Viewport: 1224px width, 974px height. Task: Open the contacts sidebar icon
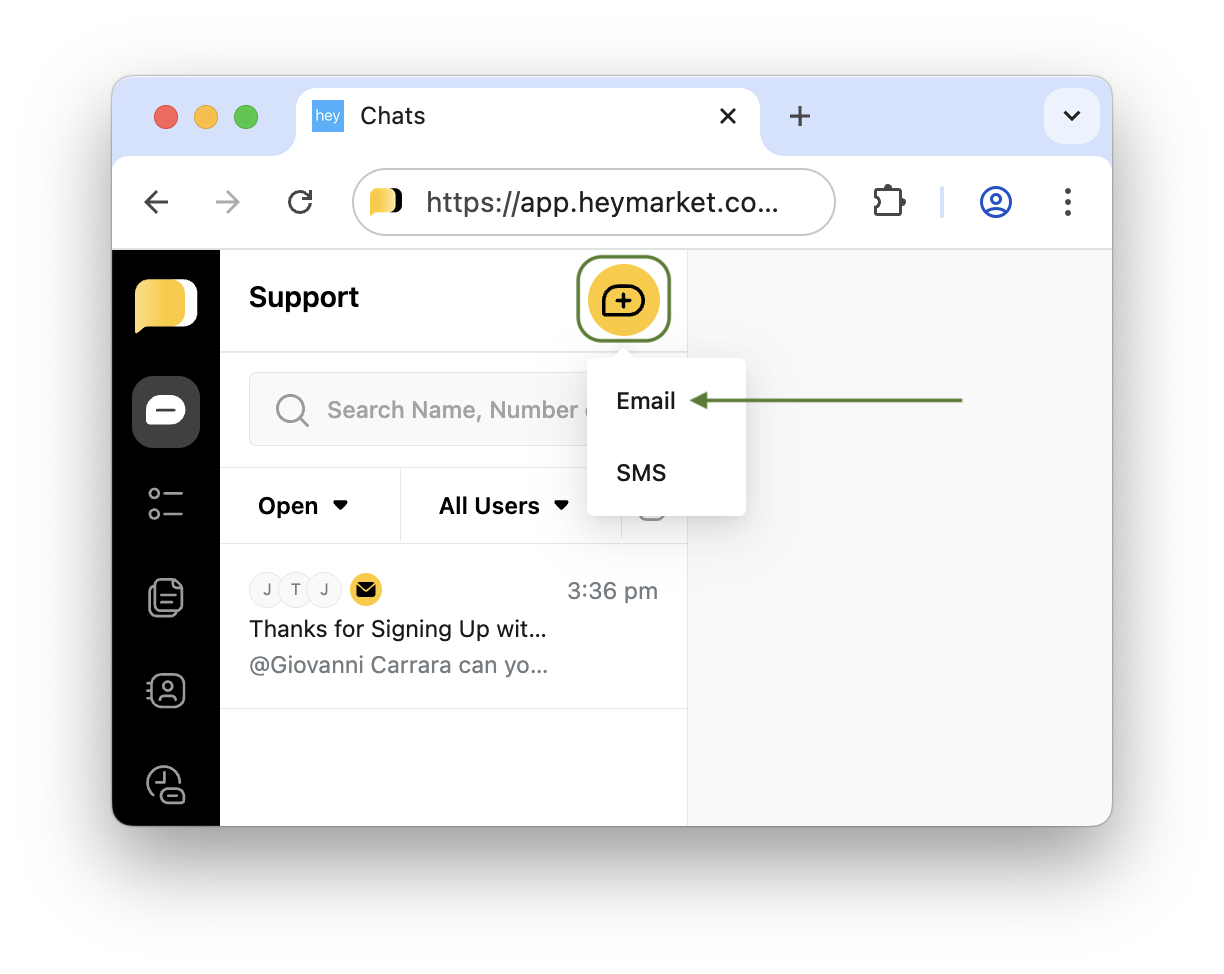[166, 691]
